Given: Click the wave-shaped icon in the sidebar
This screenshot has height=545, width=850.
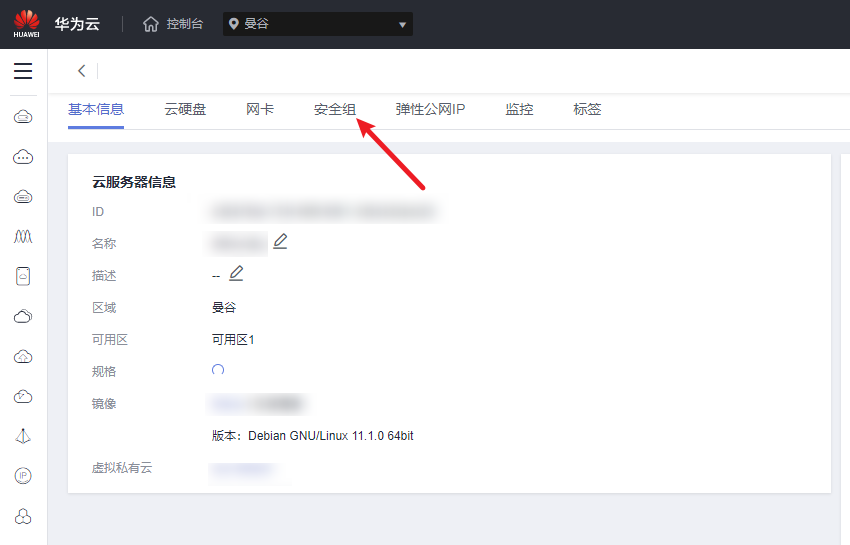Looking at the screenshot, I should click(x=23, y=237).
